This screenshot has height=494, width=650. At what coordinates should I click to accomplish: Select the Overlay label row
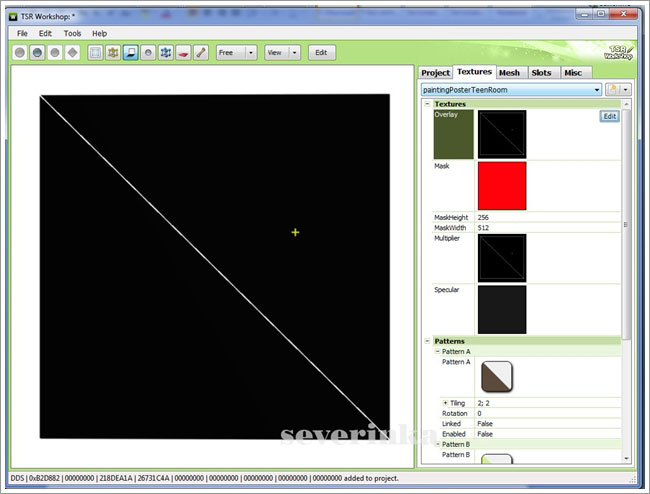coord(454,134)
